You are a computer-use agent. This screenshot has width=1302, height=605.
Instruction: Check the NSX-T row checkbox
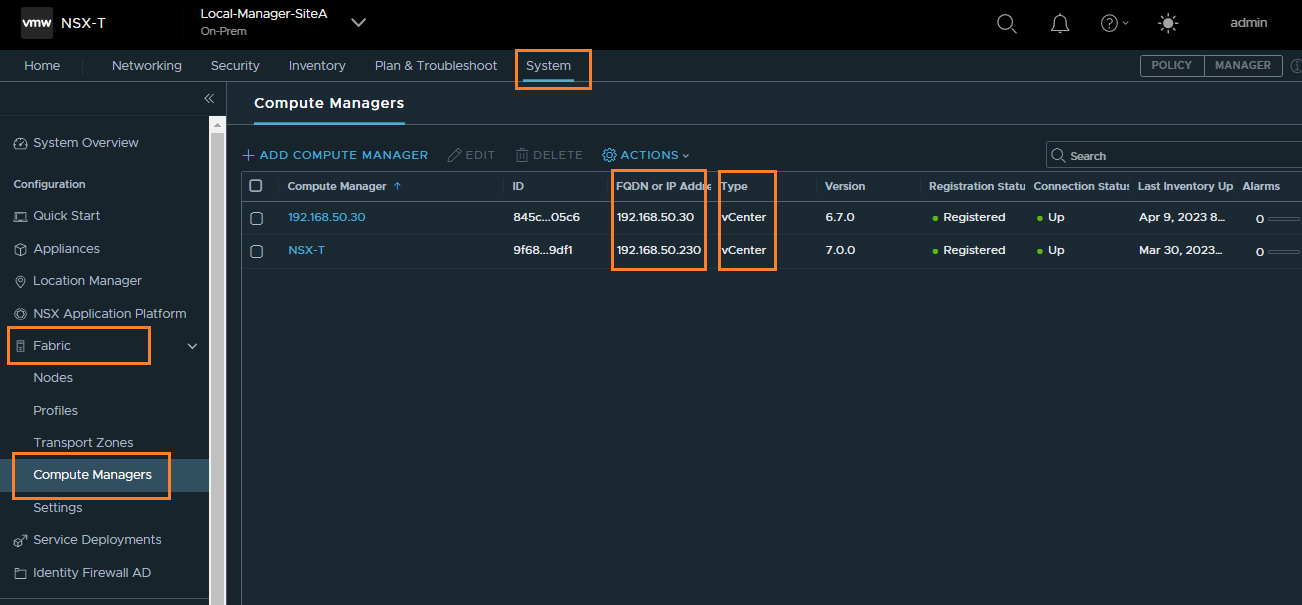256,251
